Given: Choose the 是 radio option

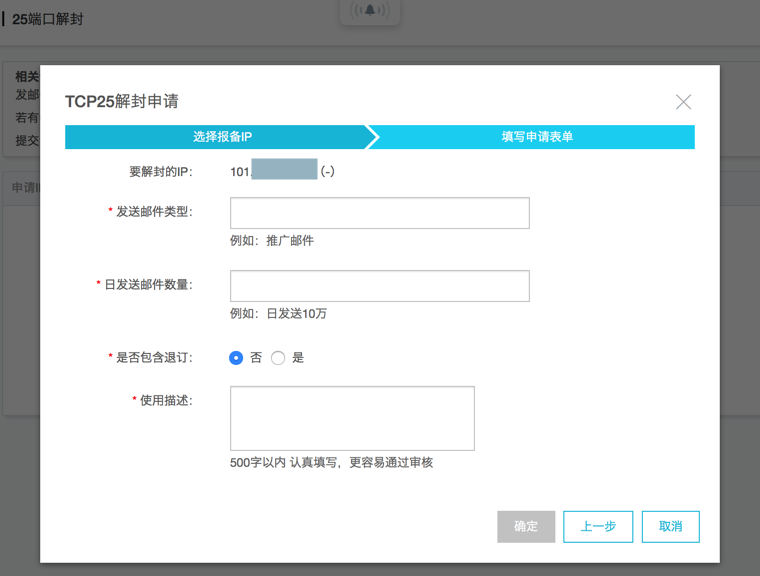Looking at the screenshot, I should click(278, 358).
